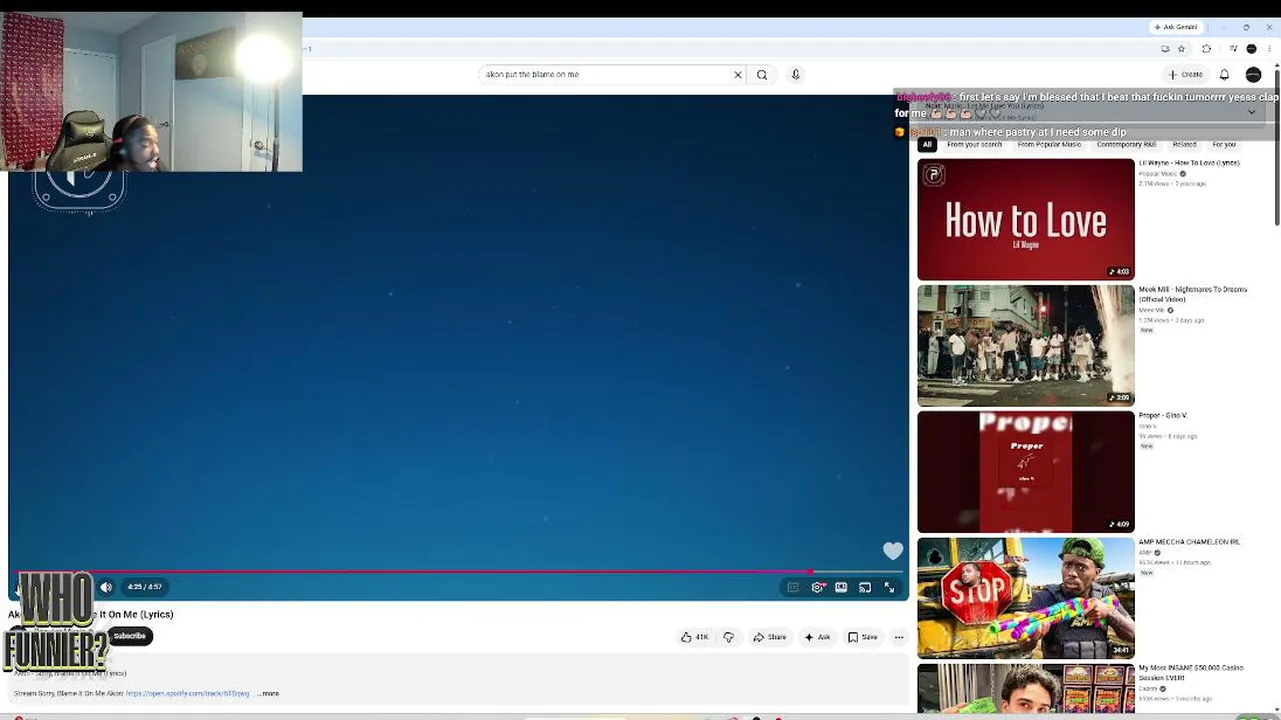Viewport: 1281px width, 720px height.
Task: Switch to theater mode
Action: 841,587
